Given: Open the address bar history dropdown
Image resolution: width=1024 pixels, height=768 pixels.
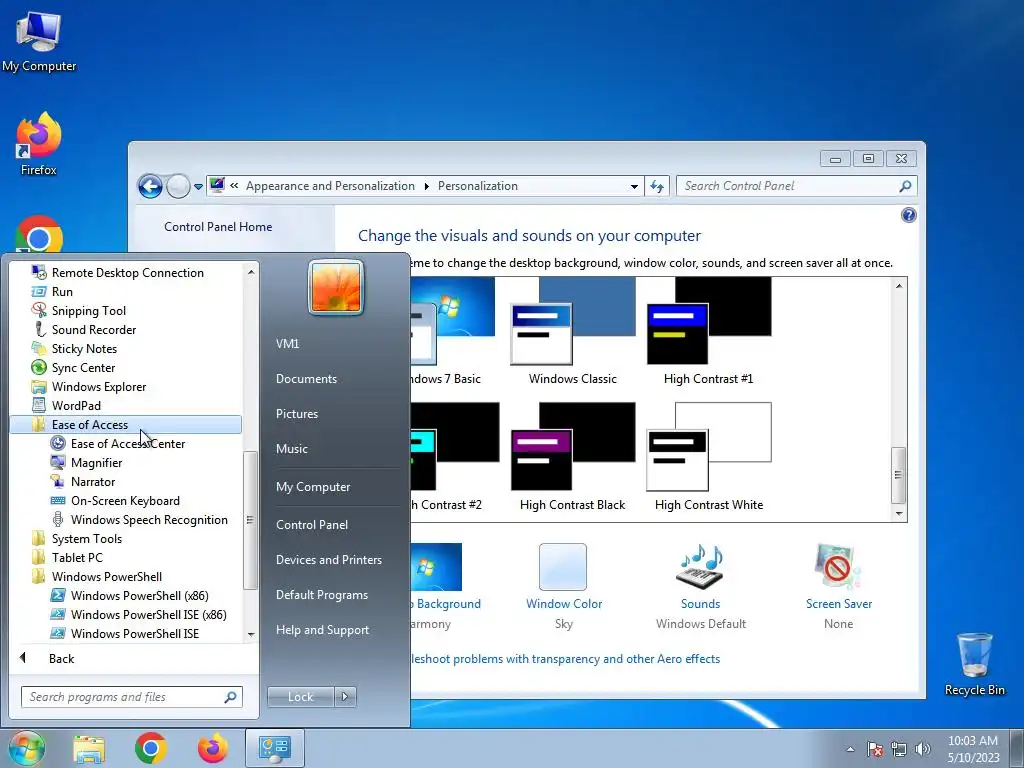Looking at the screenshot, I should [x=634, y=186].
